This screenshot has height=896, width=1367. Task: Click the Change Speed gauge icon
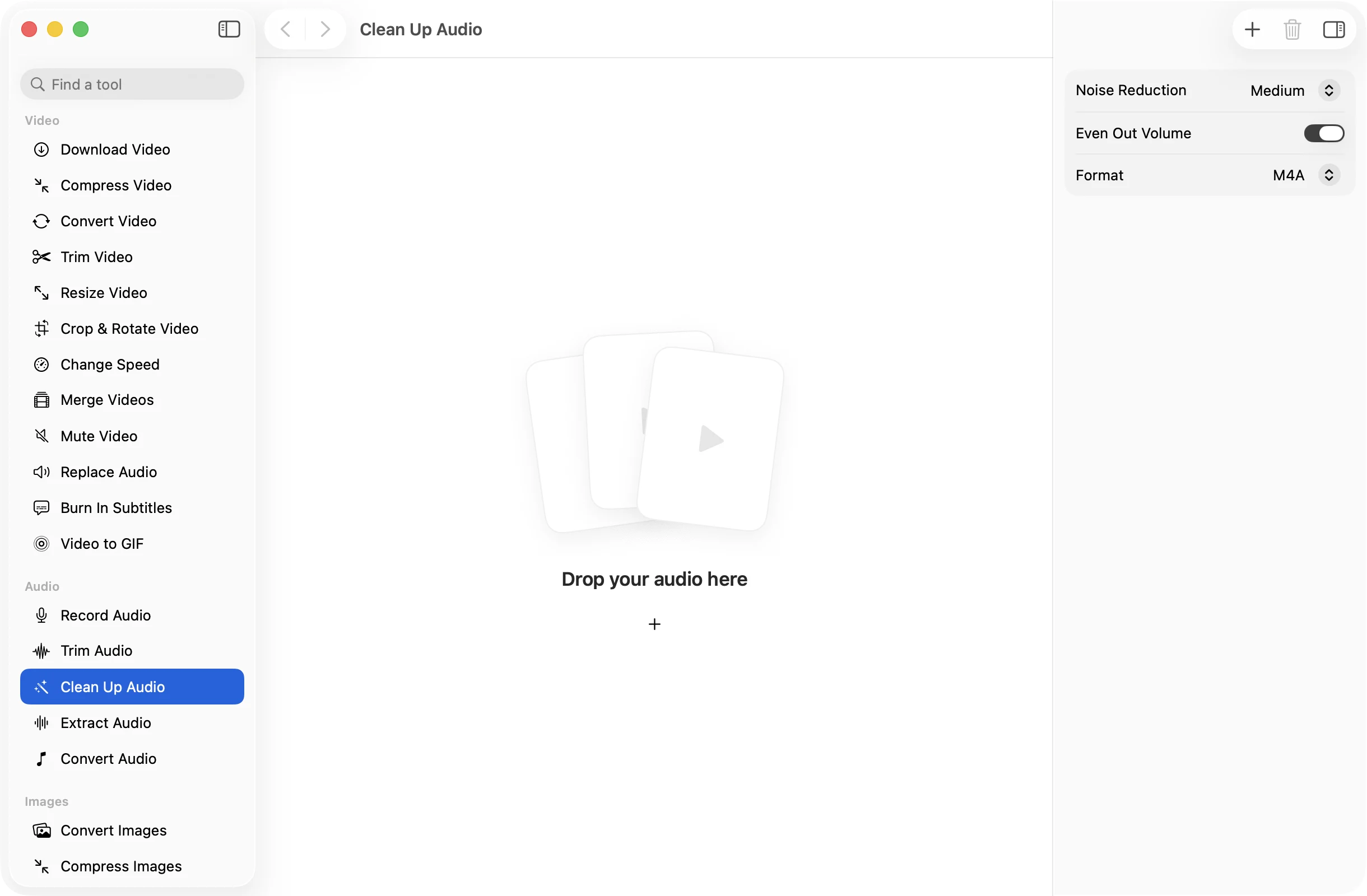click(41, 365)
